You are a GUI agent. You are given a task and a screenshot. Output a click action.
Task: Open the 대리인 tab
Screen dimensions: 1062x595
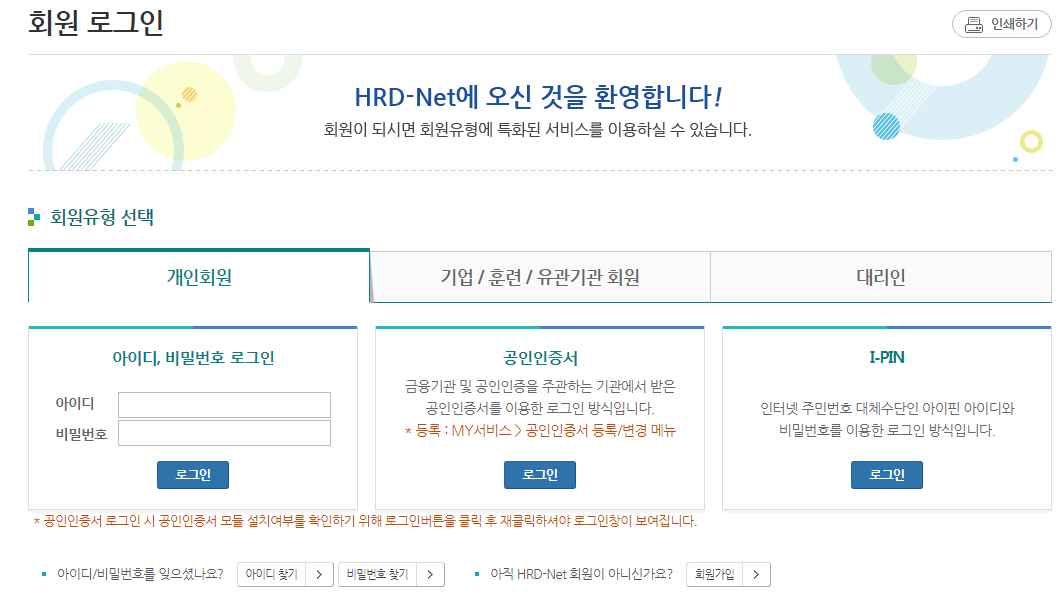point(880,277)
